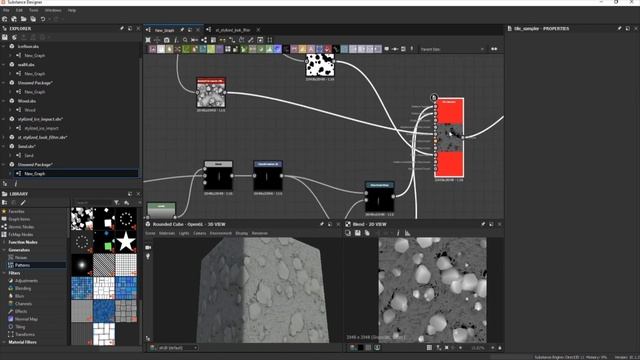Expand the Function Nodes library category
This screenshot has height=360, width=640.
tap(4, 242)
